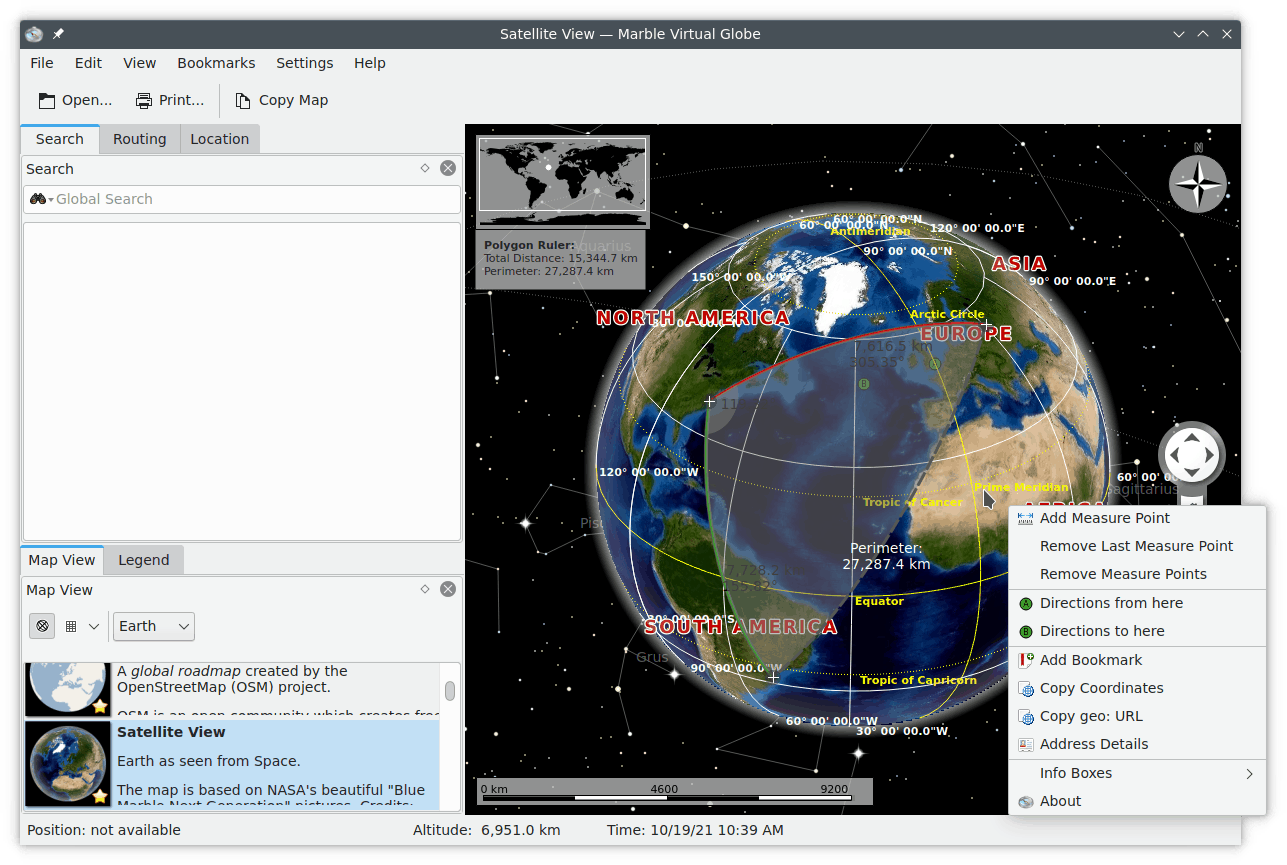Screen dimensions: 1287x865
Task: Open the Earth celestial body dropdown
Action: 154,626
